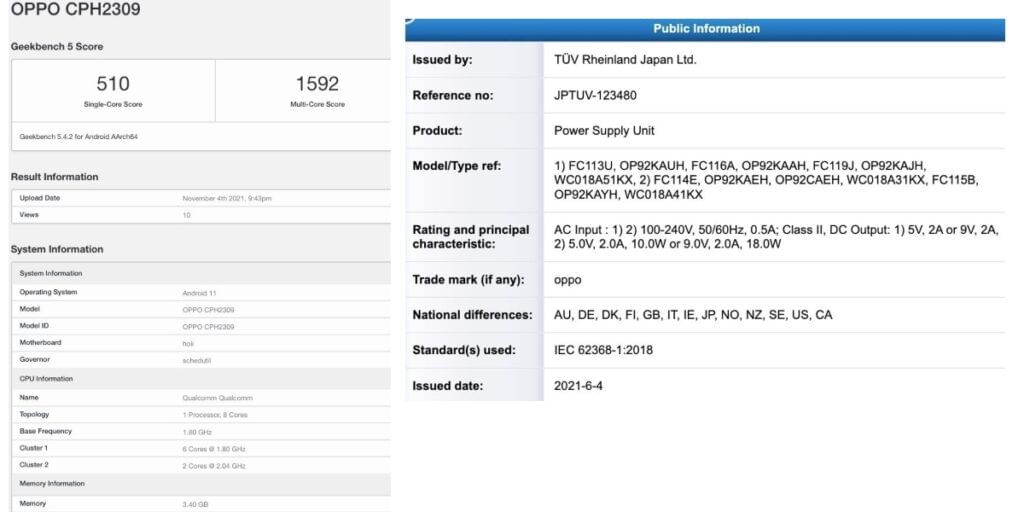Click the 2 Cores @ 2.04 GHz value
The width and height of the screenshot is (1024, 512).
click(214, 466)
